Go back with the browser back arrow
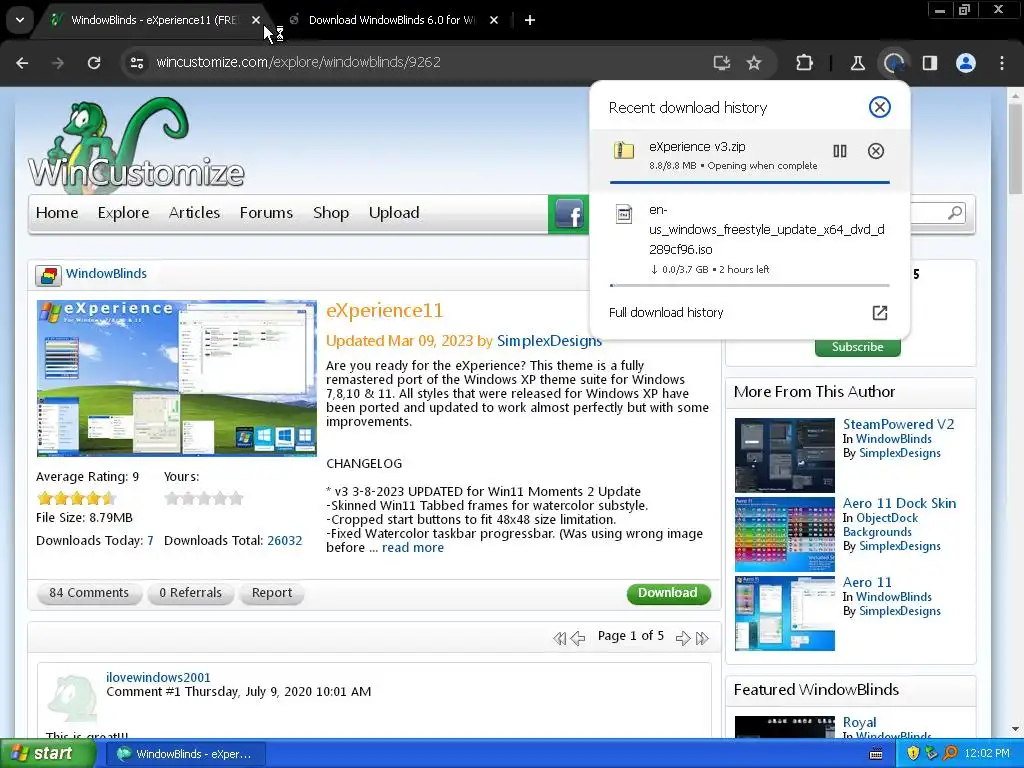This screenshot has width=1024, height=768. pos(22,63)
